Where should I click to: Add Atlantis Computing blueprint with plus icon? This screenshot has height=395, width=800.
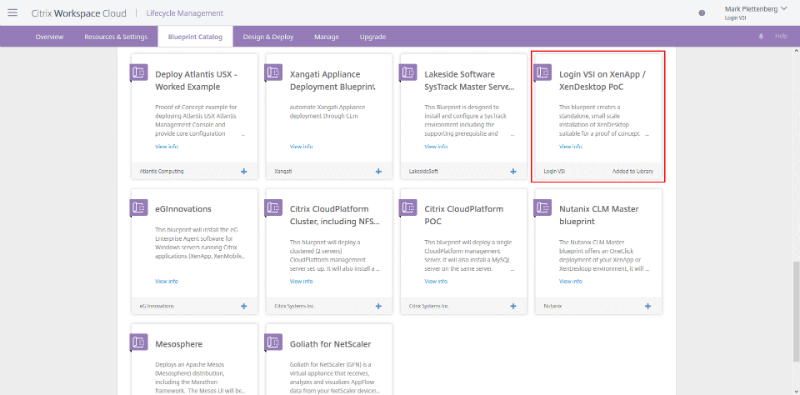point(244,171)
